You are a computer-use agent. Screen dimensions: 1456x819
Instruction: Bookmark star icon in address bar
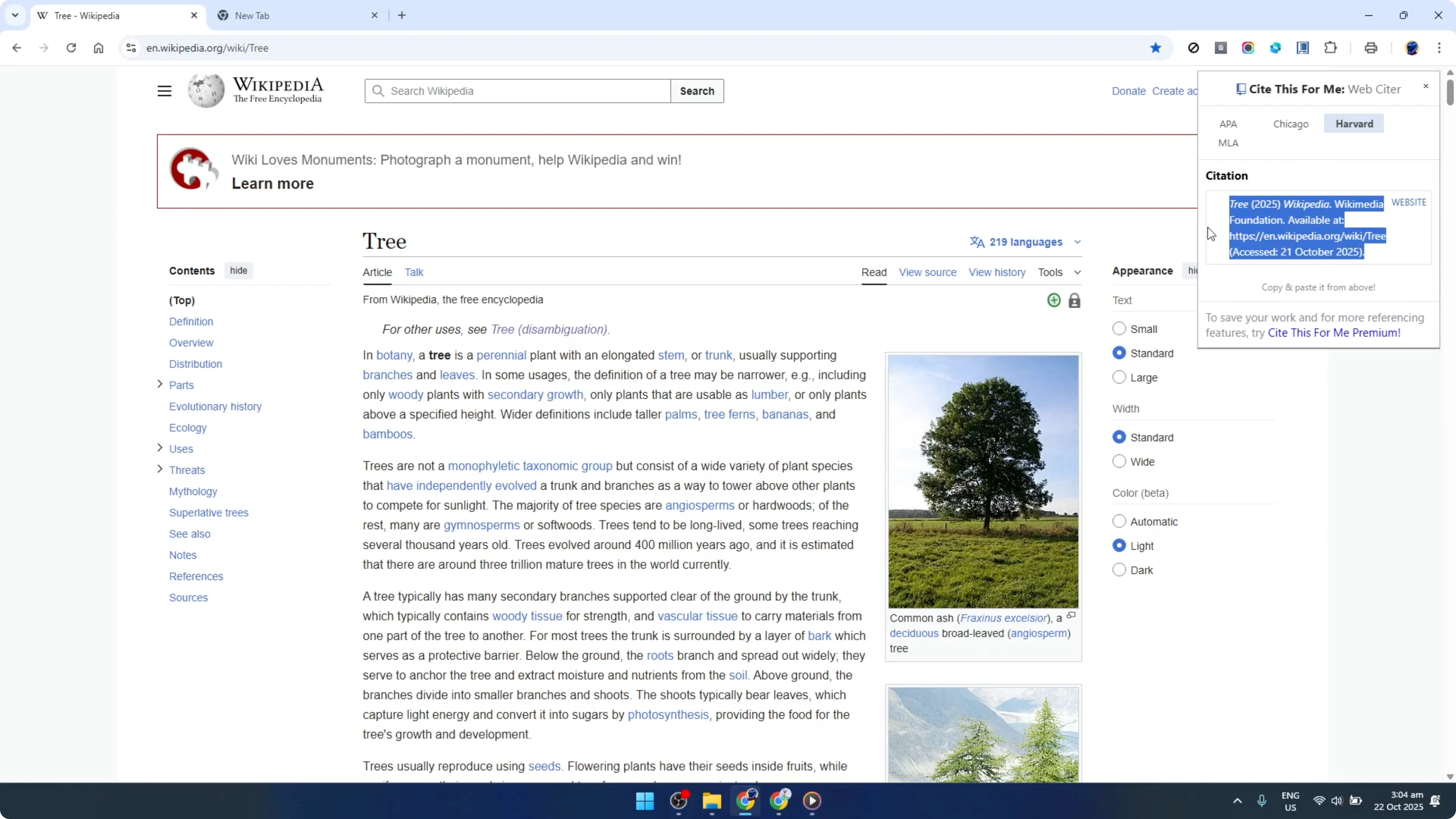tap(1155, 48)
